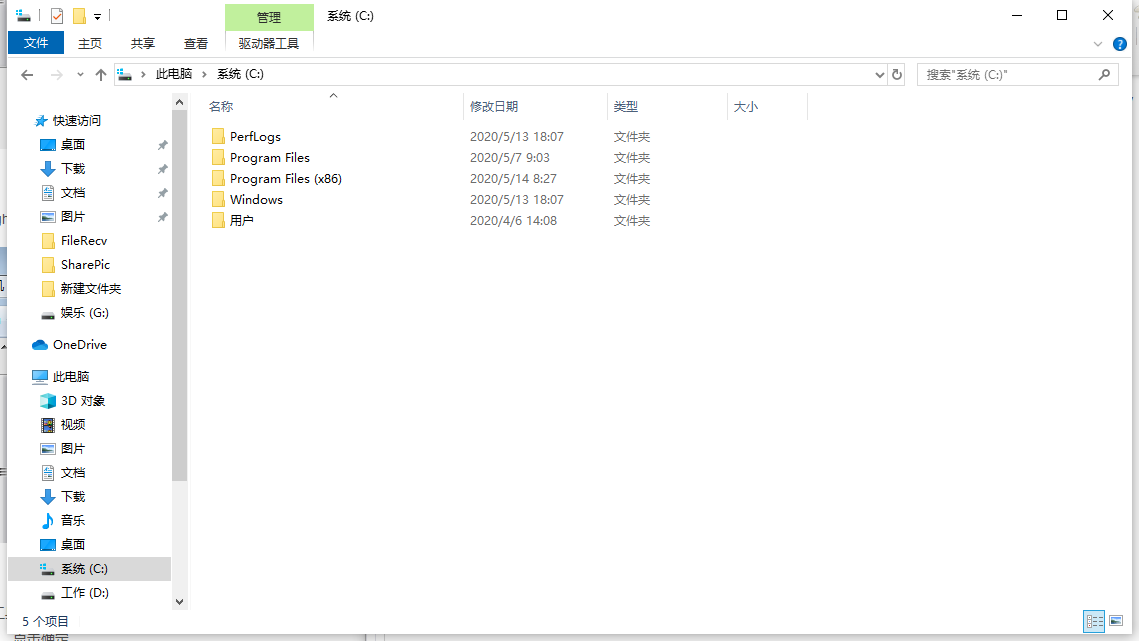Click 此电脑 in the address breadcrumb

point(173,75)
